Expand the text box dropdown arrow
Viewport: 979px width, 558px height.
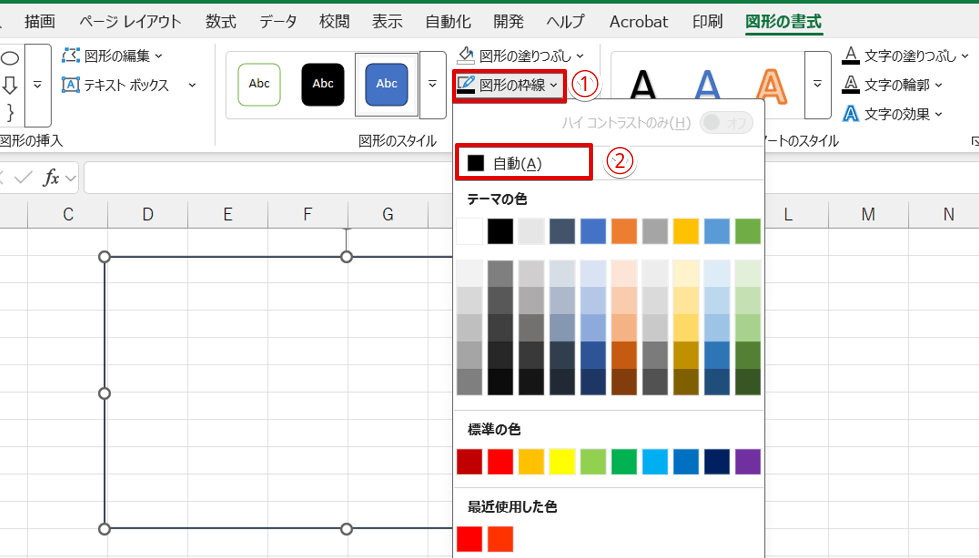(x=192, y=85)
